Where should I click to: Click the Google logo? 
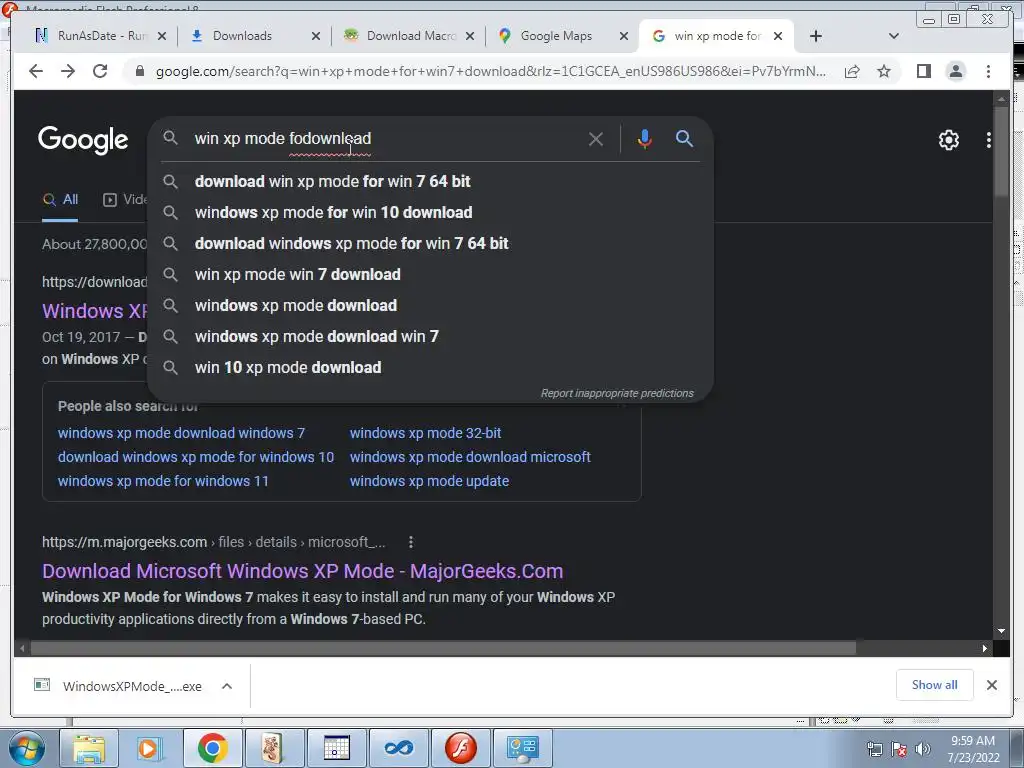pyautogui.click(x=83, y=140)
